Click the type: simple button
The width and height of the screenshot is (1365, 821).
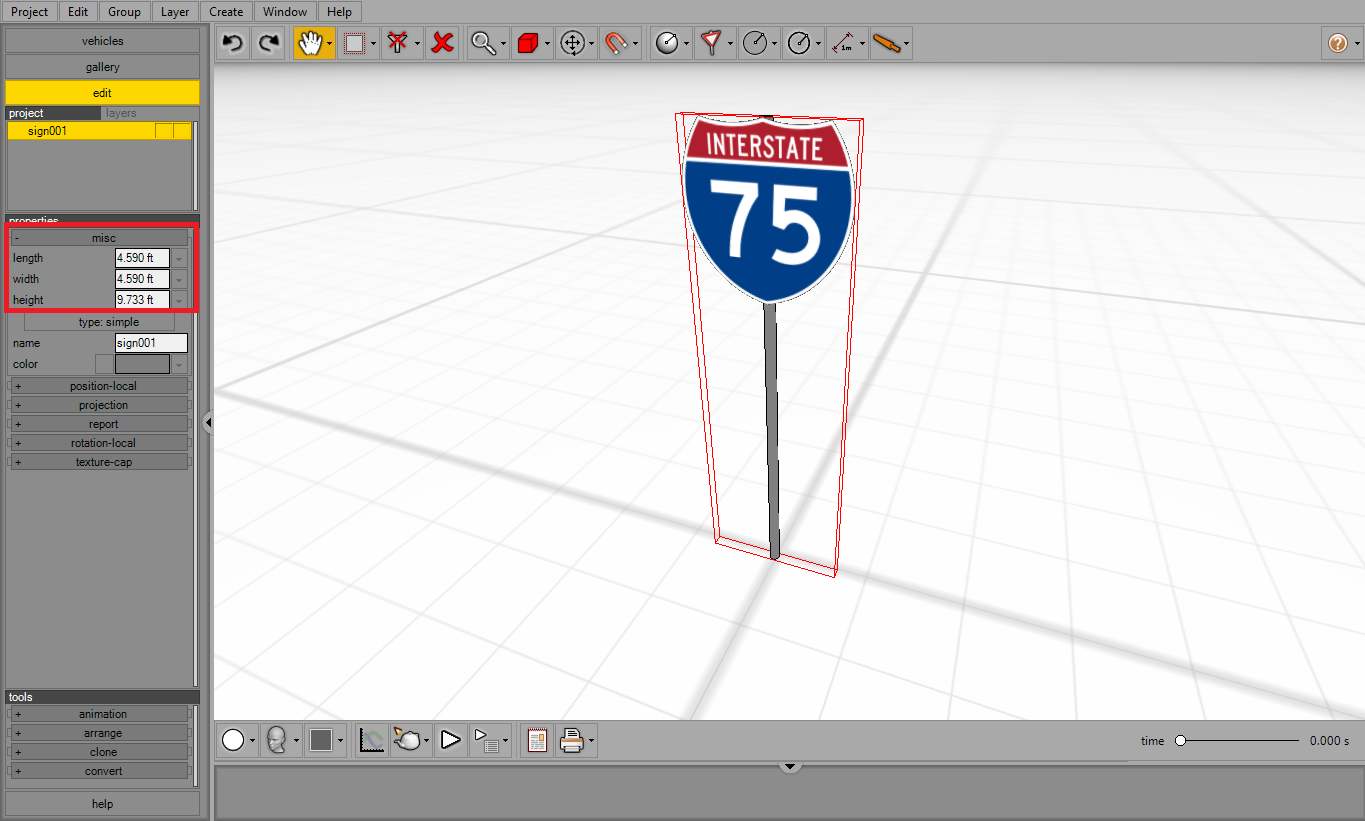point(99,322)
